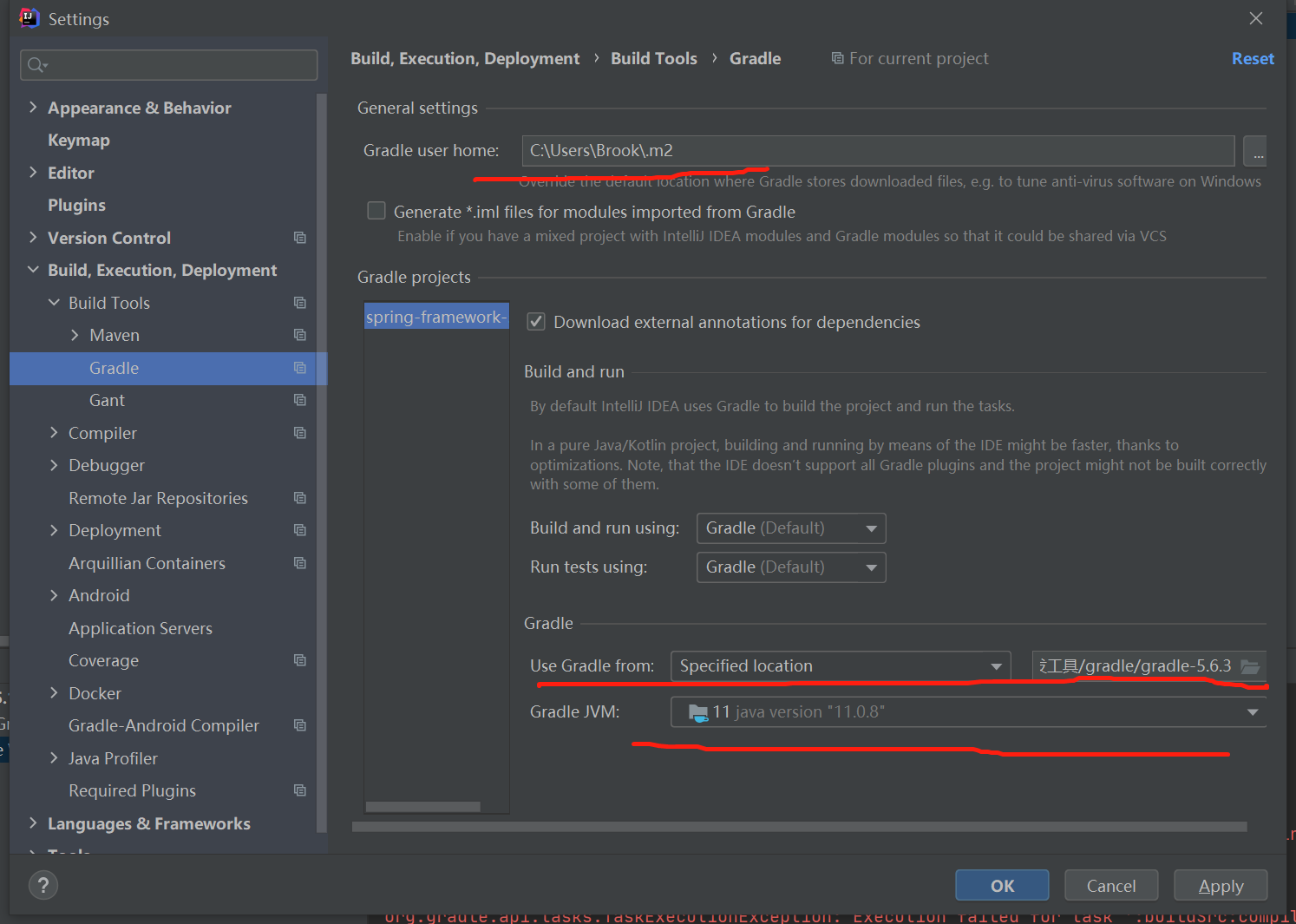
Task: Click the IntelliJ IDEA logo icon
Action: (x=29, y=18)
